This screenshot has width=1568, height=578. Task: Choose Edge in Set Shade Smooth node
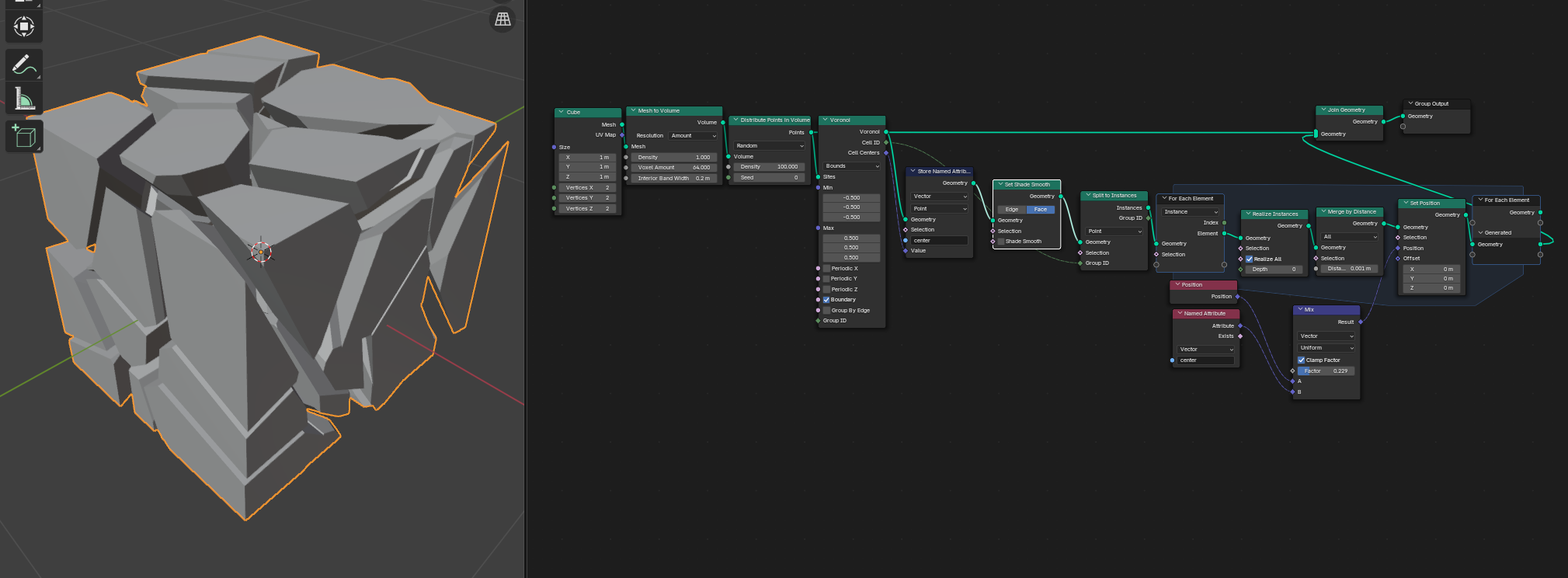point(1012,210)
